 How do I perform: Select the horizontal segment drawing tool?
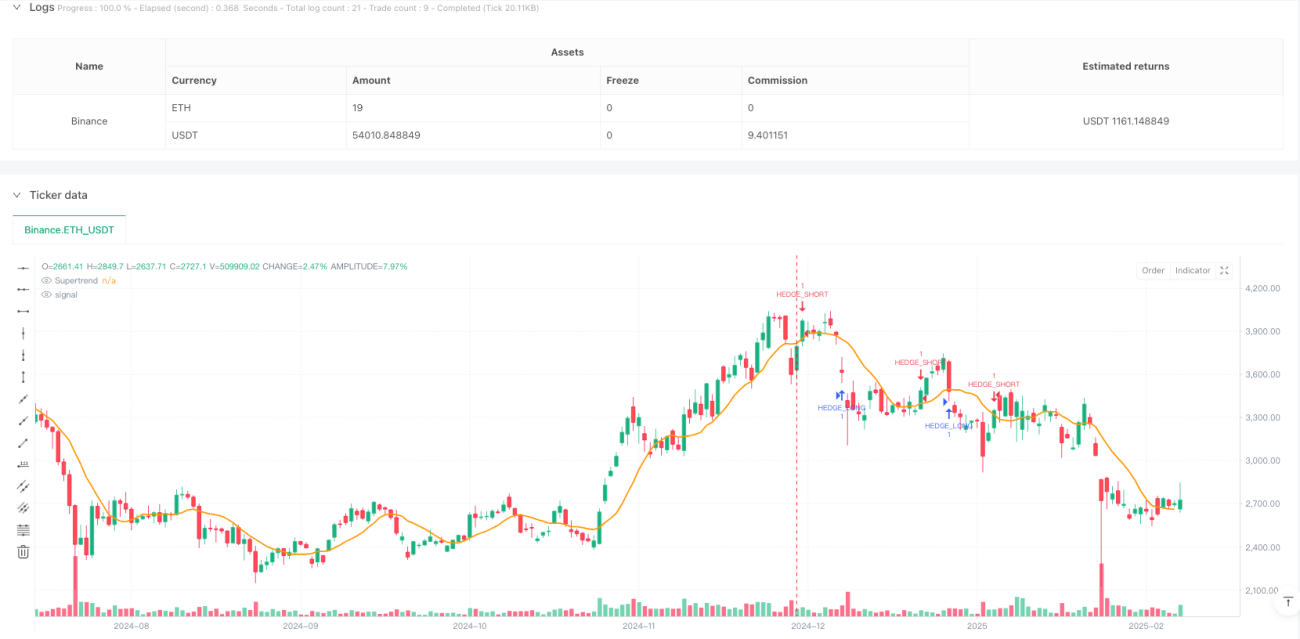coord(24,311)
